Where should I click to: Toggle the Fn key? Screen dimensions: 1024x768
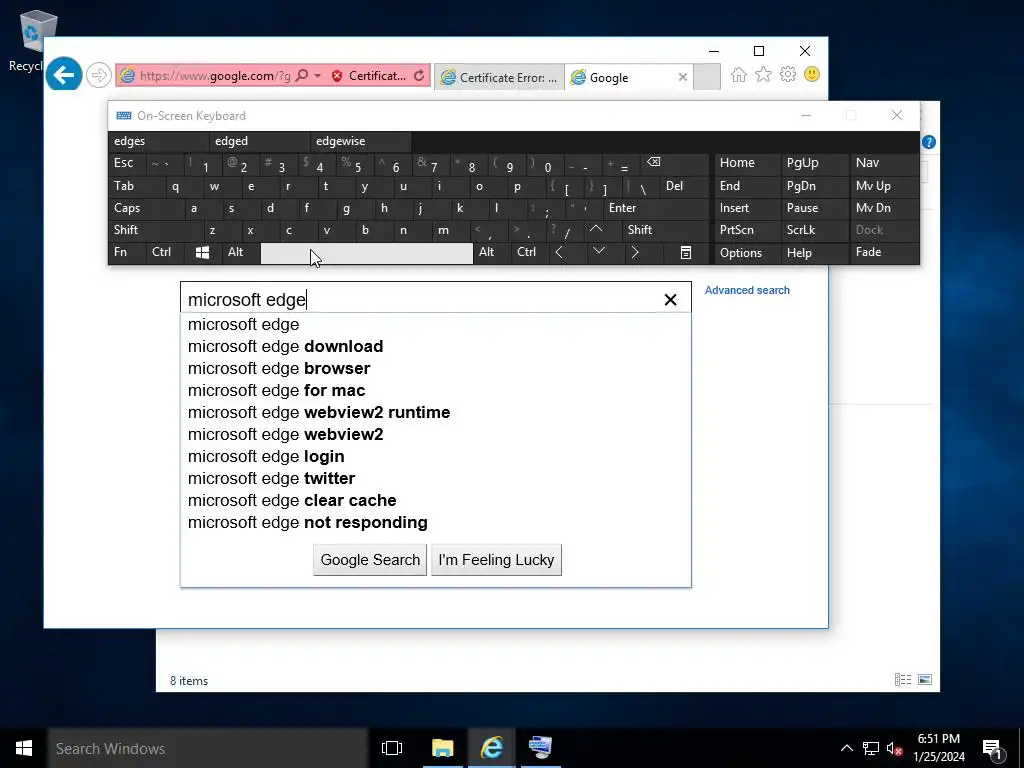pyautogui.click(x=127, y=253)
